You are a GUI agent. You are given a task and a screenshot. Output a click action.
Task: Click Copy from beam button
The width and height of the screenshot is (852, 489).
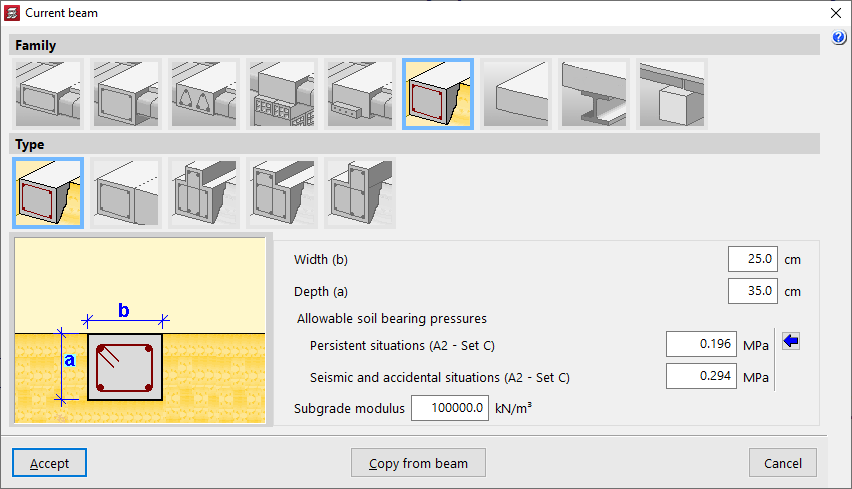click(x=418, y=463)
